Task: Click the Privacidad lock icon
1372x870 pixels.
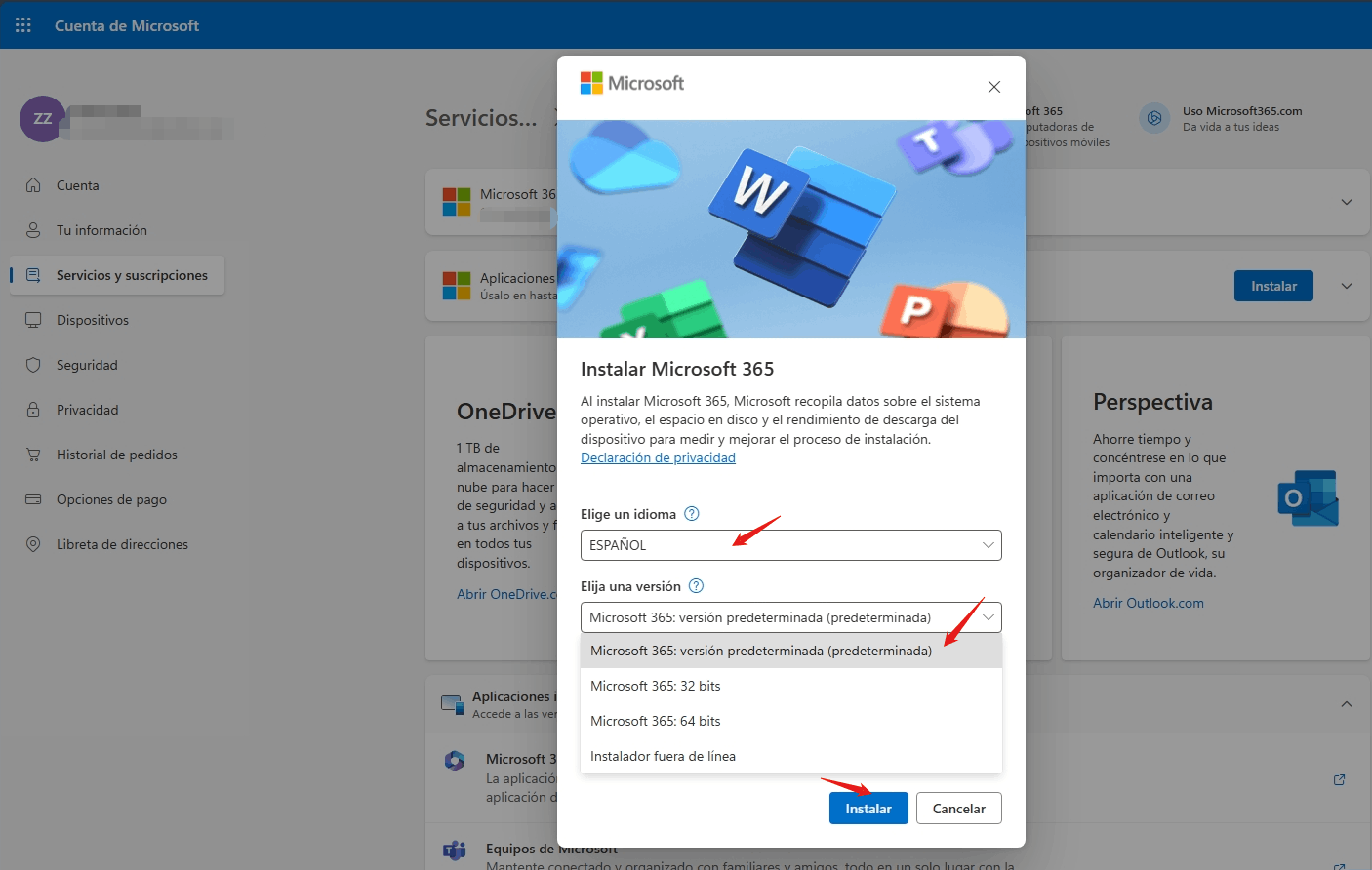Action: (33, 410)
